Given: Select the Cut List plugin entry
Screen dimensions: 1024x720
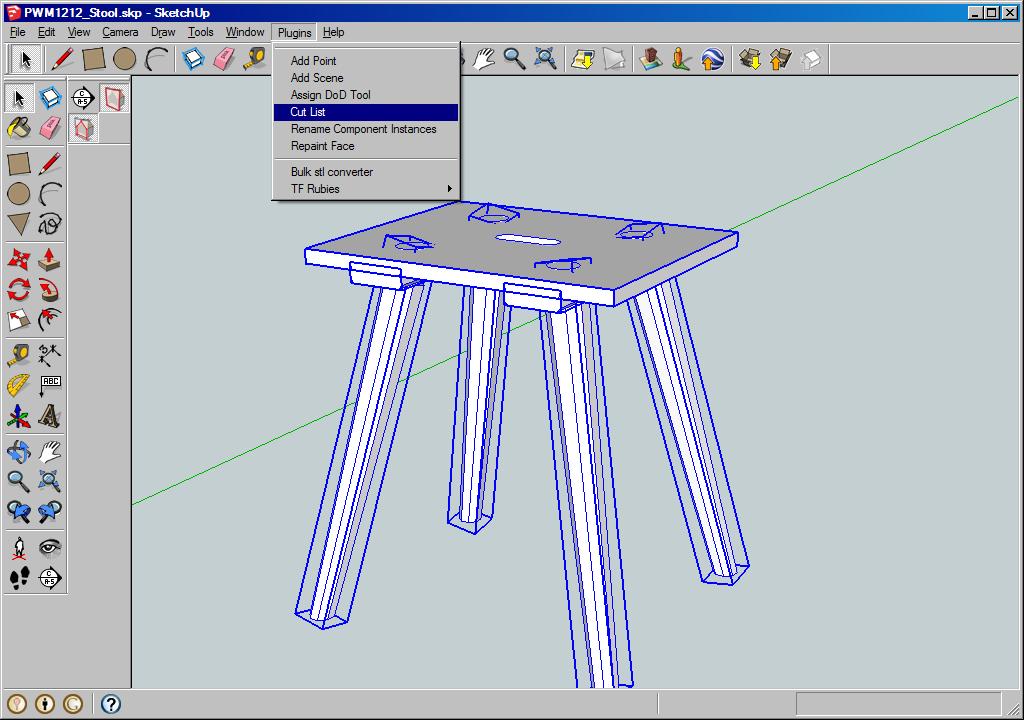Looking at the screenshot, I should 366,112.
